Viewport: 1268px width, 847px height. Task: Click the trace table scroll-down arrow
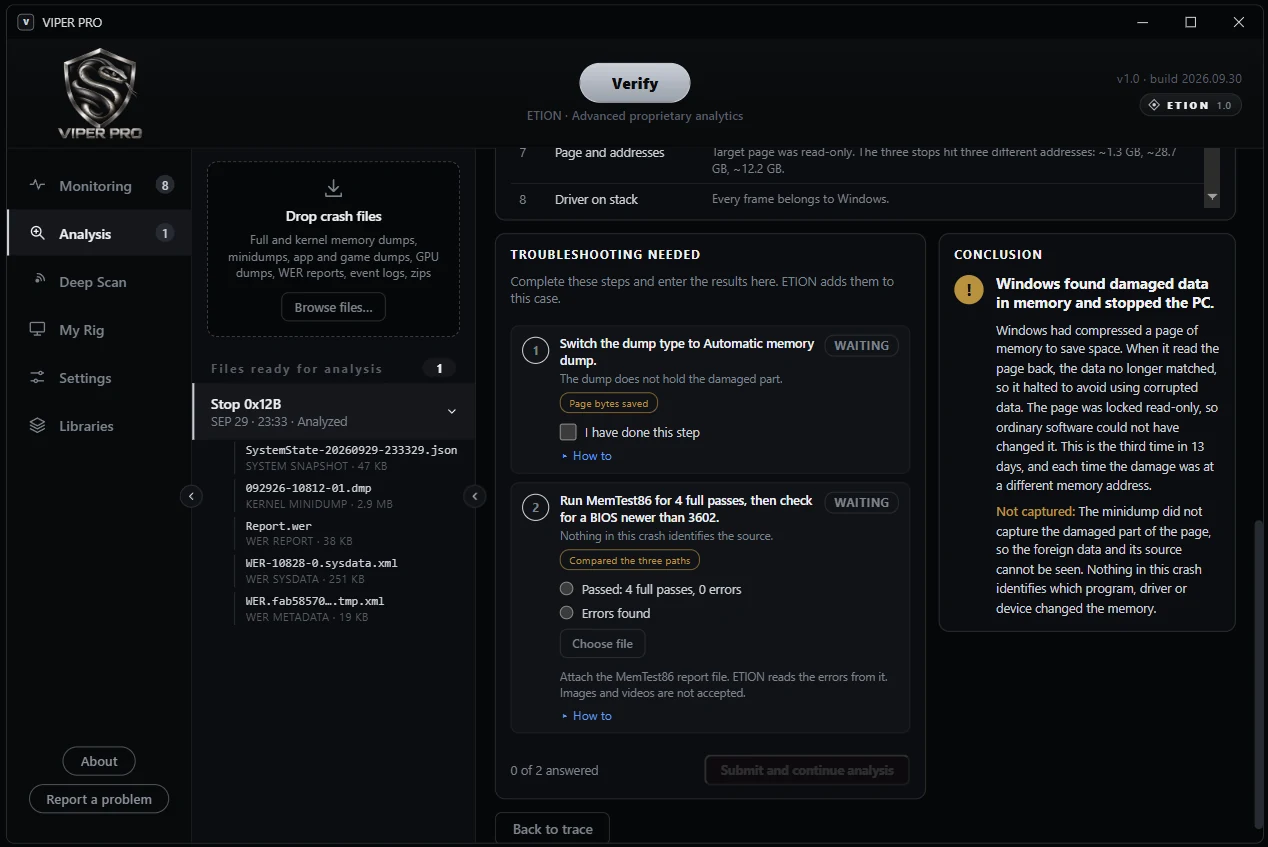(x=1212, y=198)
